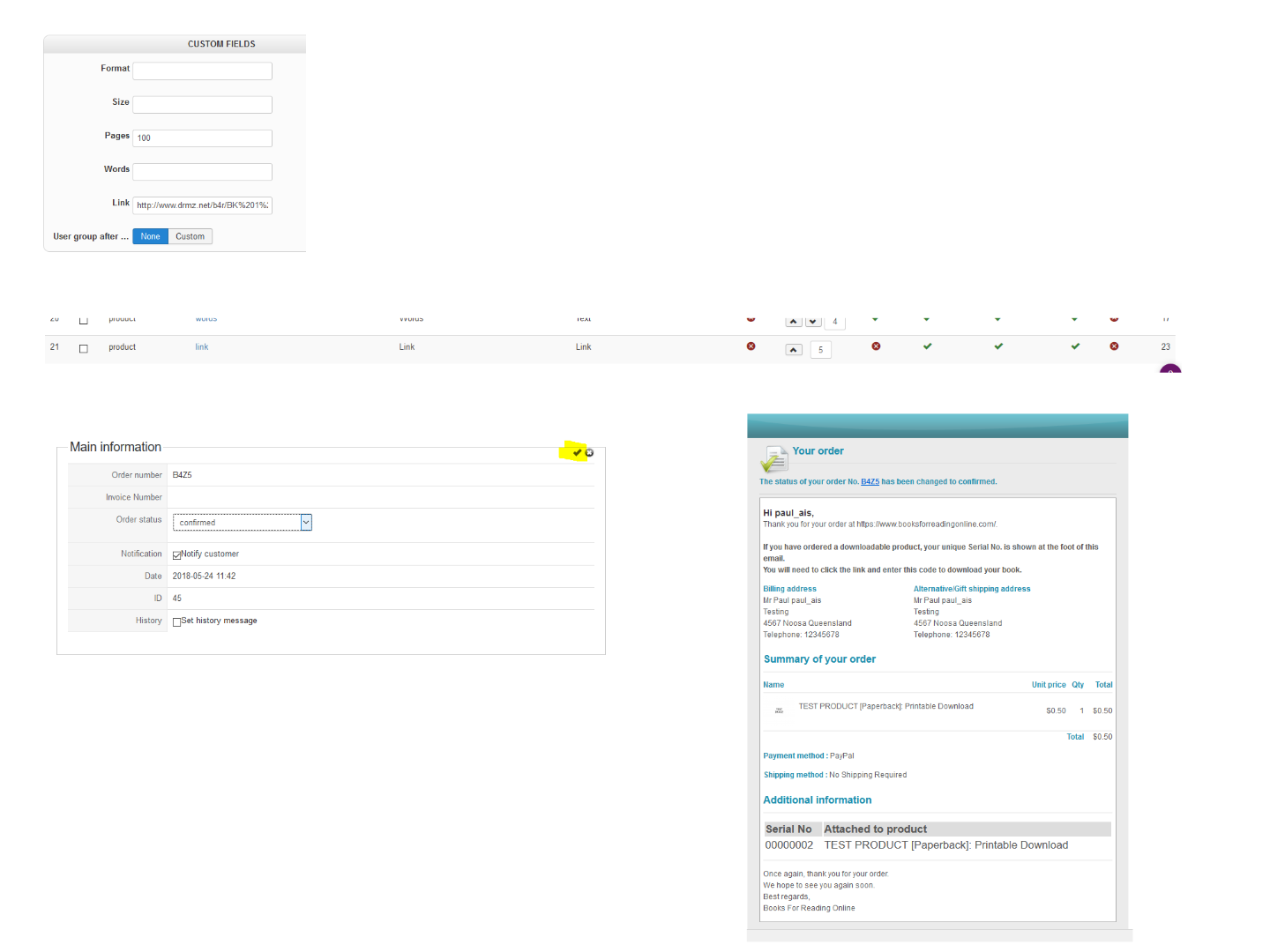Screen dimensions: 1270x952
Task: Click the red cross right of ordering field 5
Action: click(x=876, y=346)
